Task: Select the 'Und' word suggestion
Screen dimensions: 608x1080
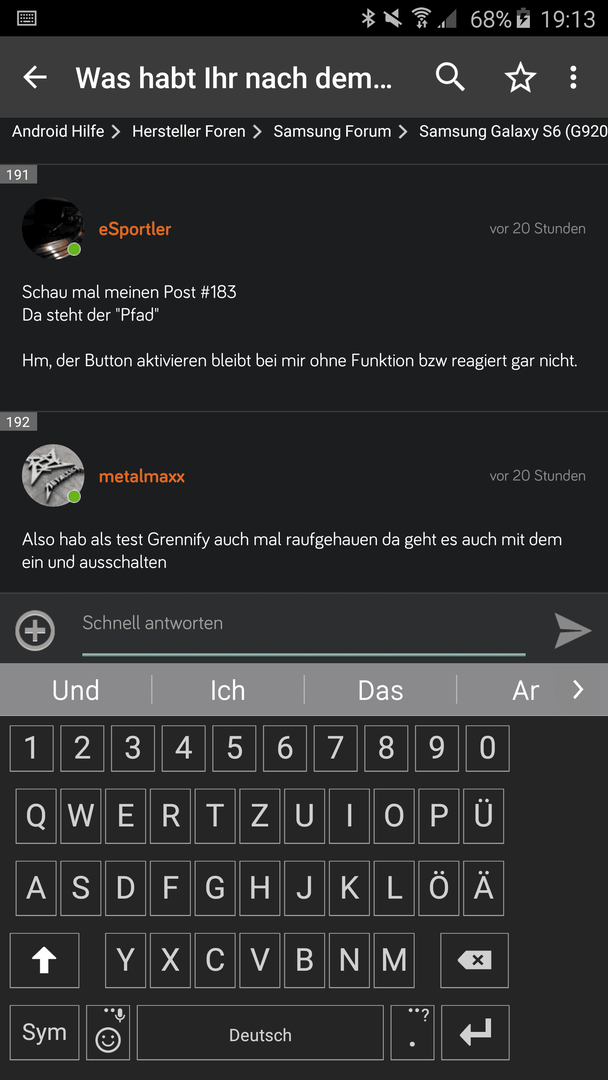Action: (76, 689)
